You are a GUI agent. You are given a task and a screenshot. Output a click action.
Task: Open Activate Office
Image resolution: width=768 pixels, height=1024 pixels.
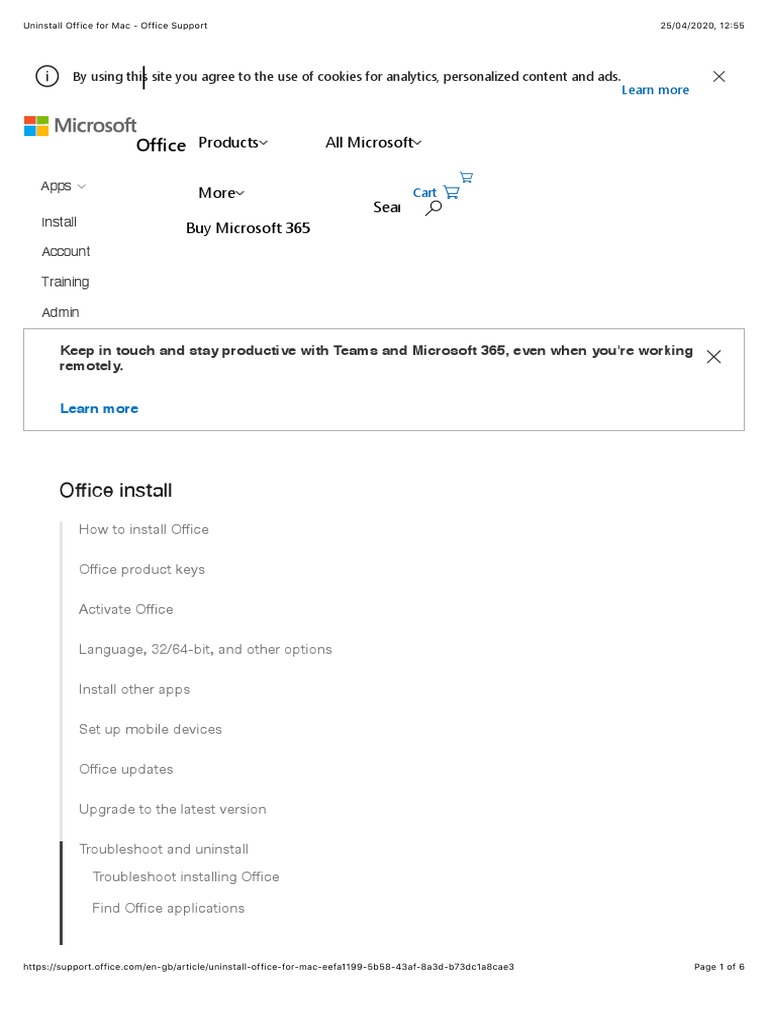coord(126,609)
